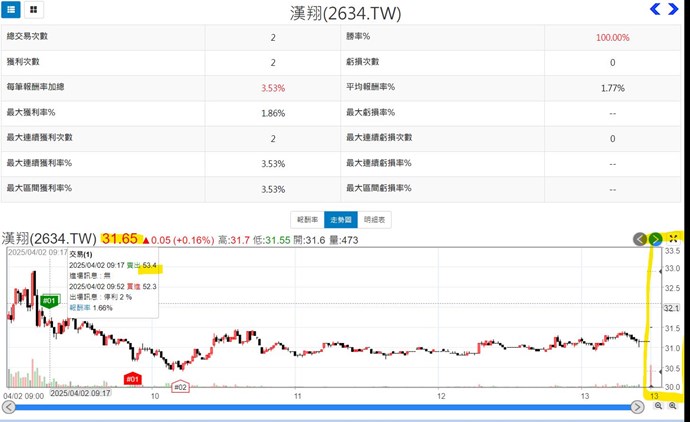Screen dimensions: 690x422
Task: Click the green next-trade chart arrow
Action: 655,239
